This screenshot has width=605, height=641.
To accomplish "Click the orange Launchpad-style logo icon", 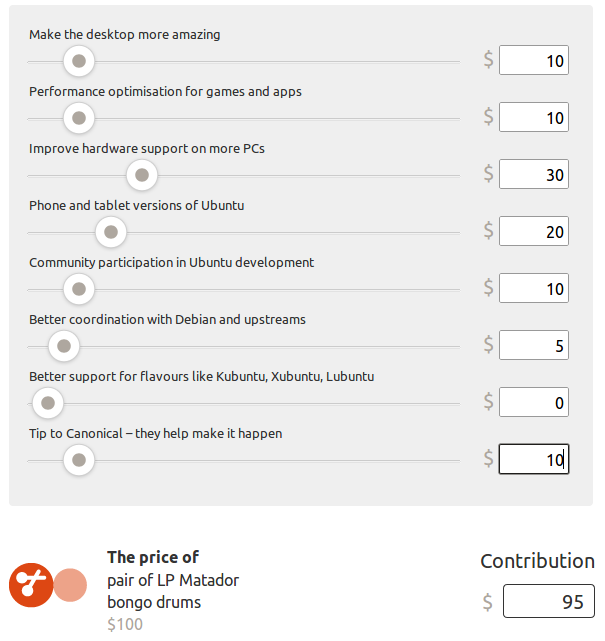I will pyautogui.click(x=31, y=585).
